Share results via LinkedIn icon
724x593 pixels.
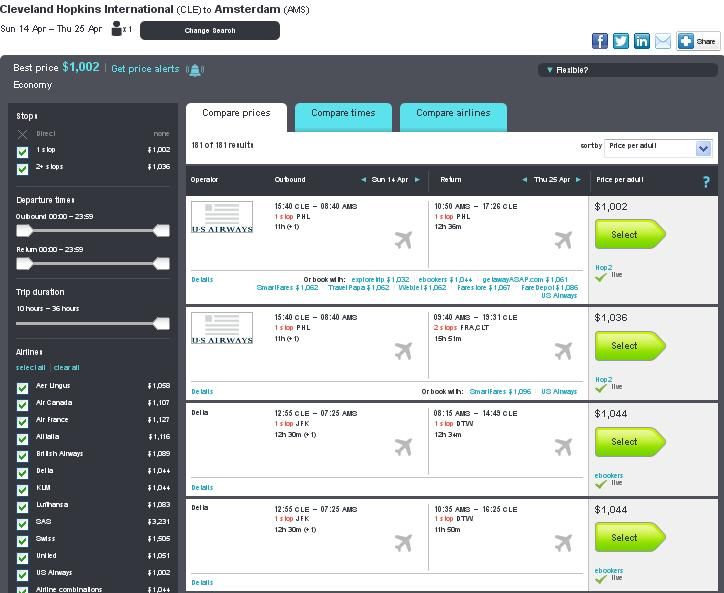642,41
